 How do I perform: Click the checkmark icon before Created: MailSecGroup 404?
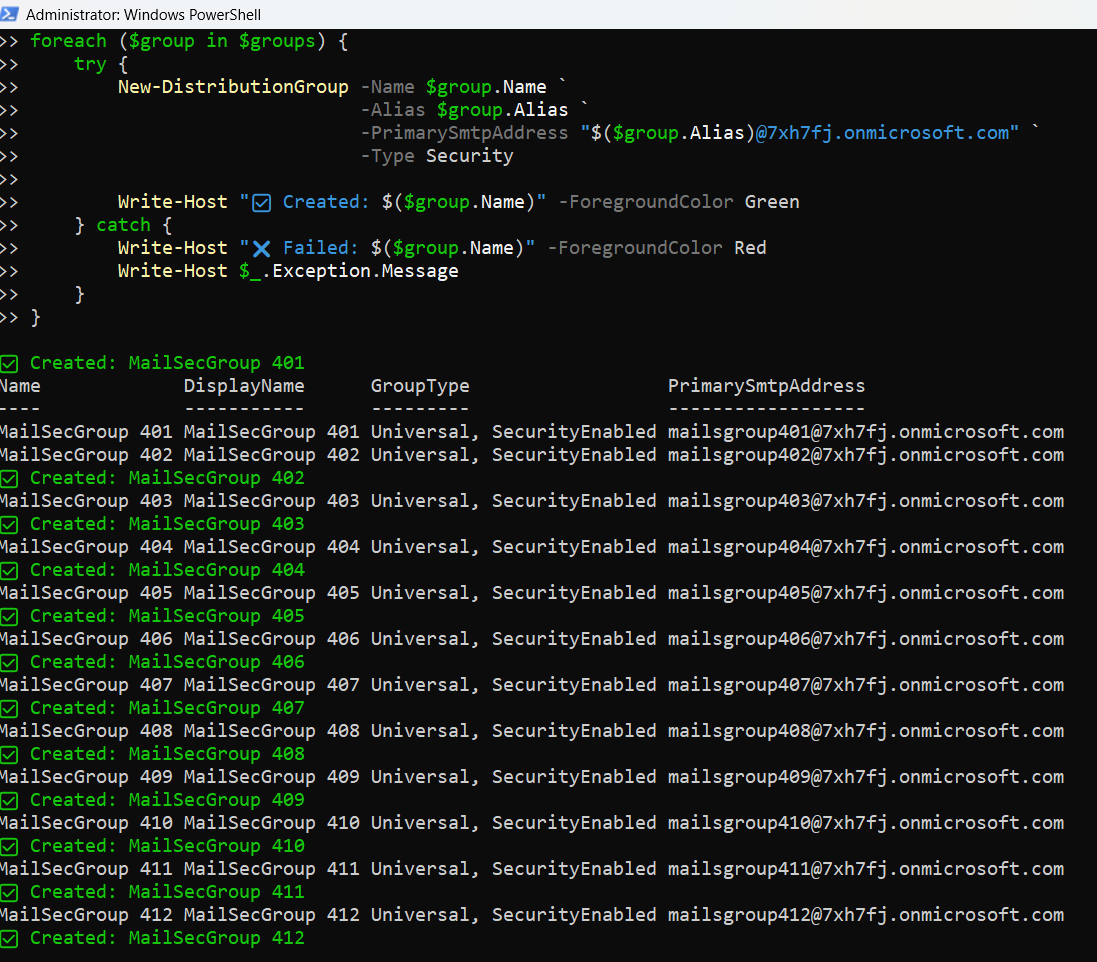(9, 570)
